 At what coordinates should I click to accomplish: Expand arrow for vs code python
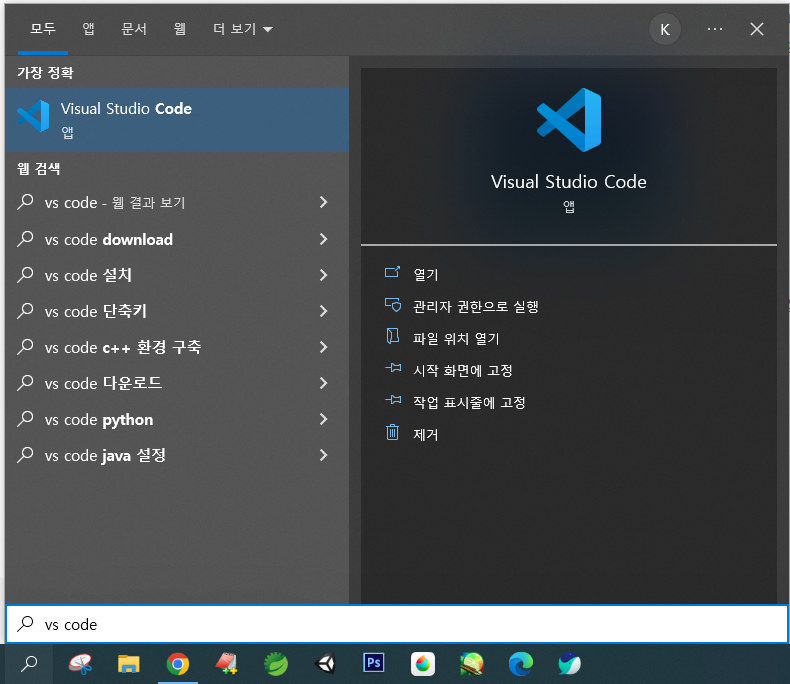pos(323,419)
